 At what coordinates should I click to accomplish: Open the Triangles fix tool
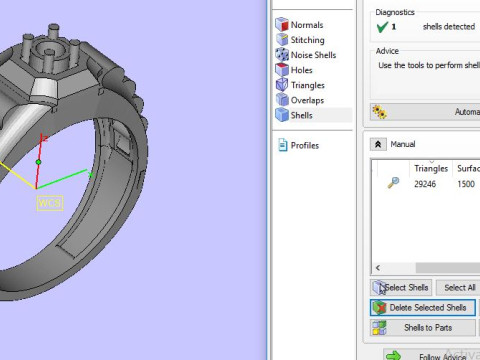(300, 85)
